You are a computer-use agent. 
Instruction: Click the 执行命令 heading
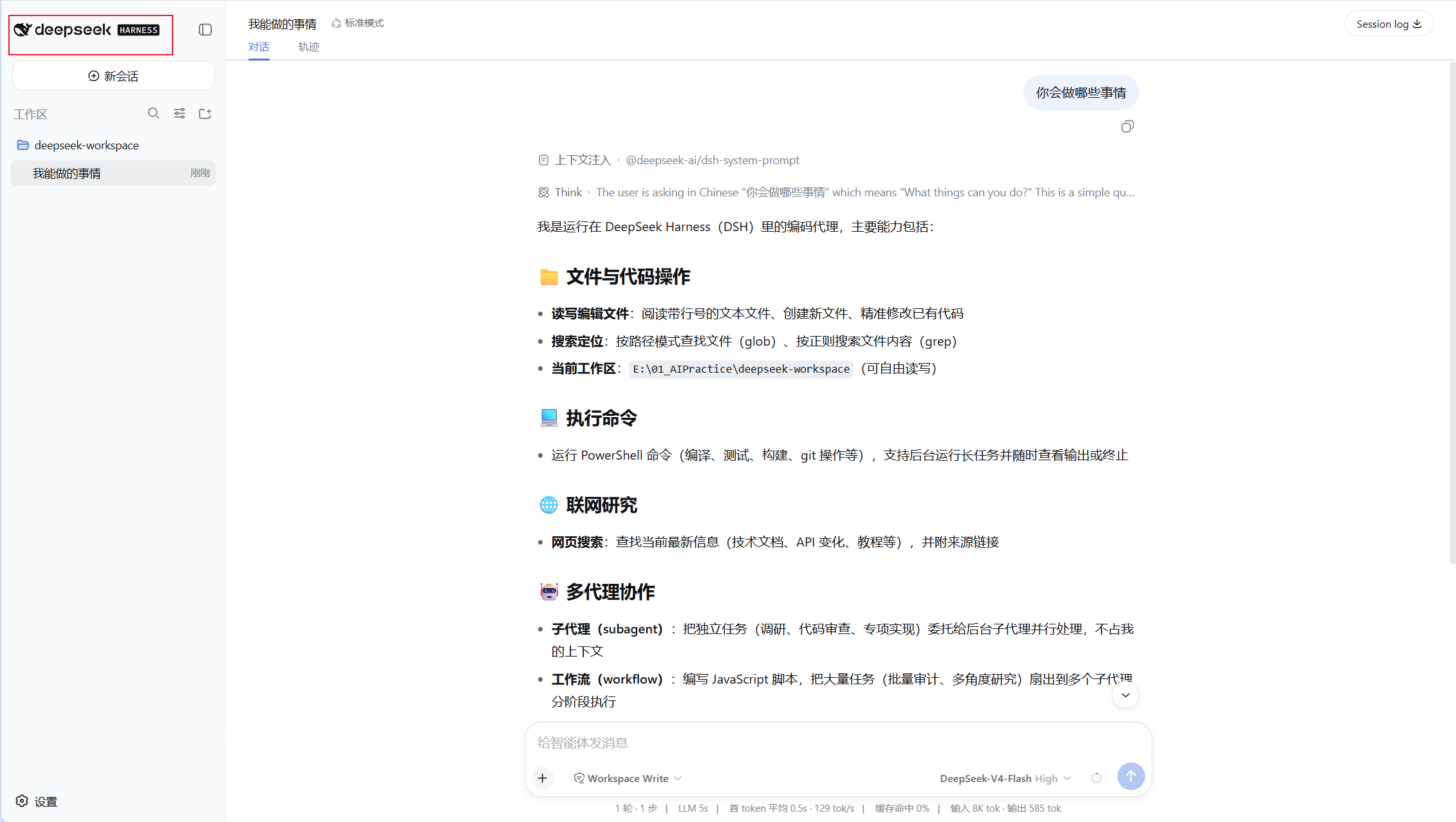coord(601,418)
